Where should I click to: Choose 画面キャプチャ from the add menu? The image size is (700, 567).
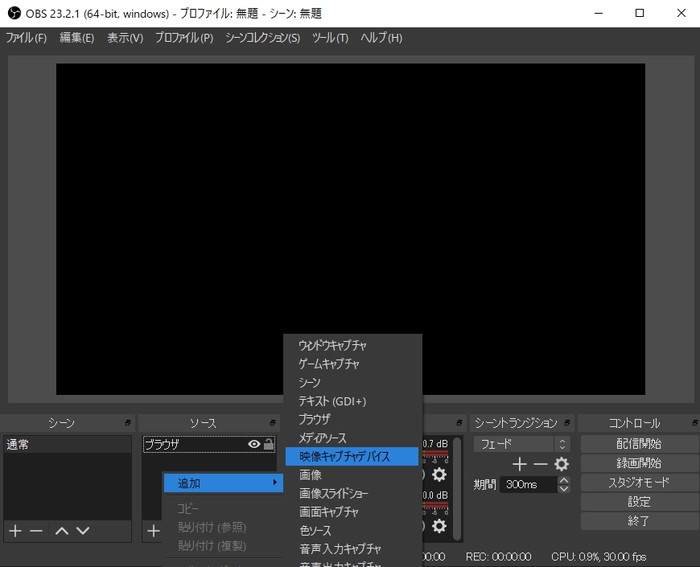pos(352,512)
